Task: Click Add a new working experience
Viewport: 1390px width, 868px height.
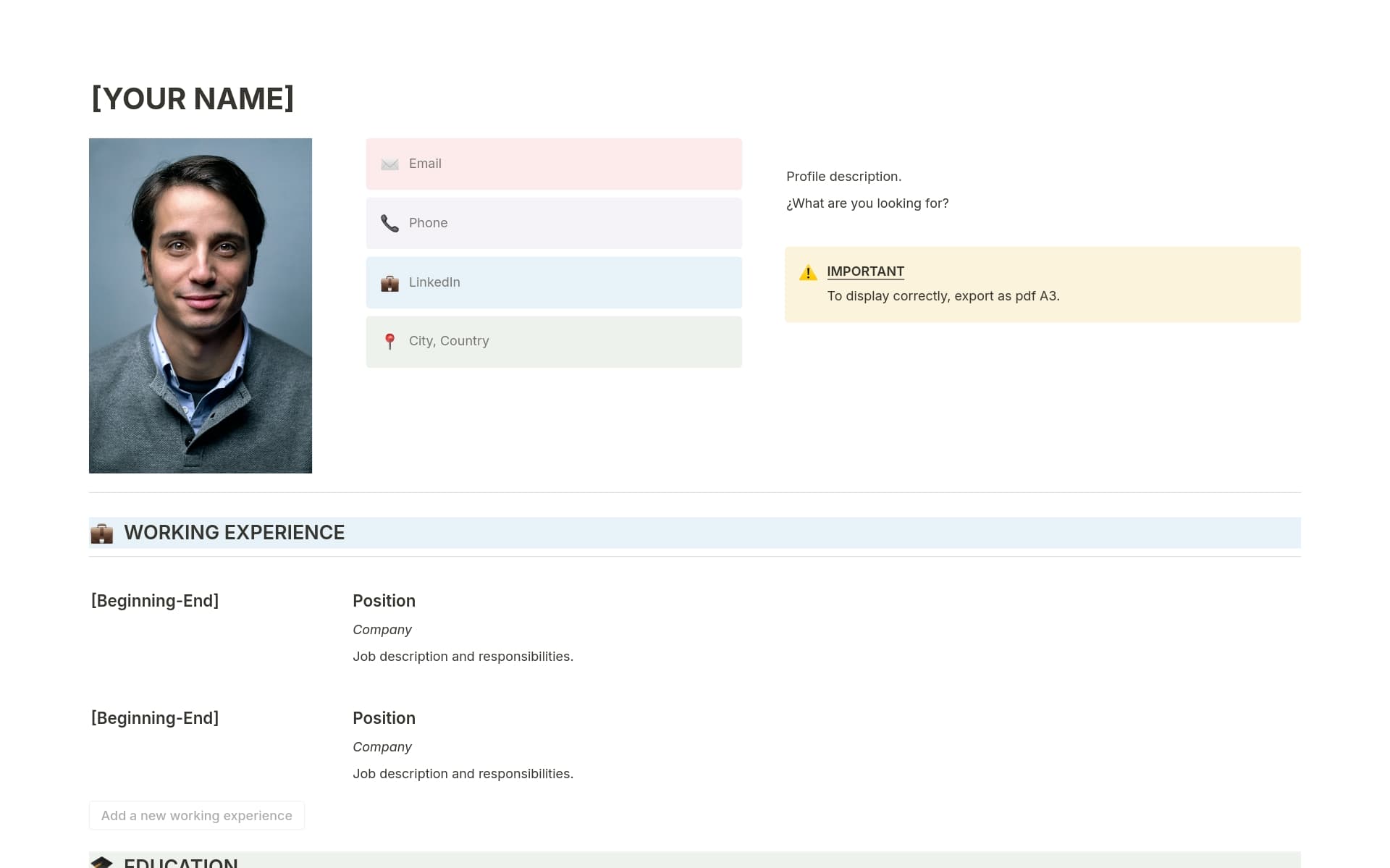Action: point(196,815)
